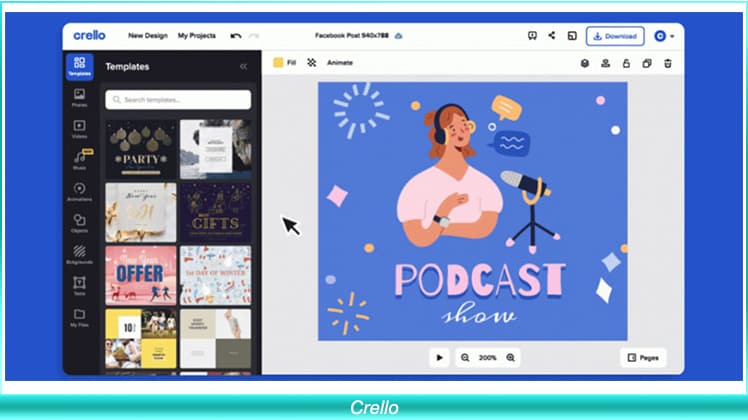Click the duplicate icon
Screen dimensions: 748x420
click(x=647, y=63)
